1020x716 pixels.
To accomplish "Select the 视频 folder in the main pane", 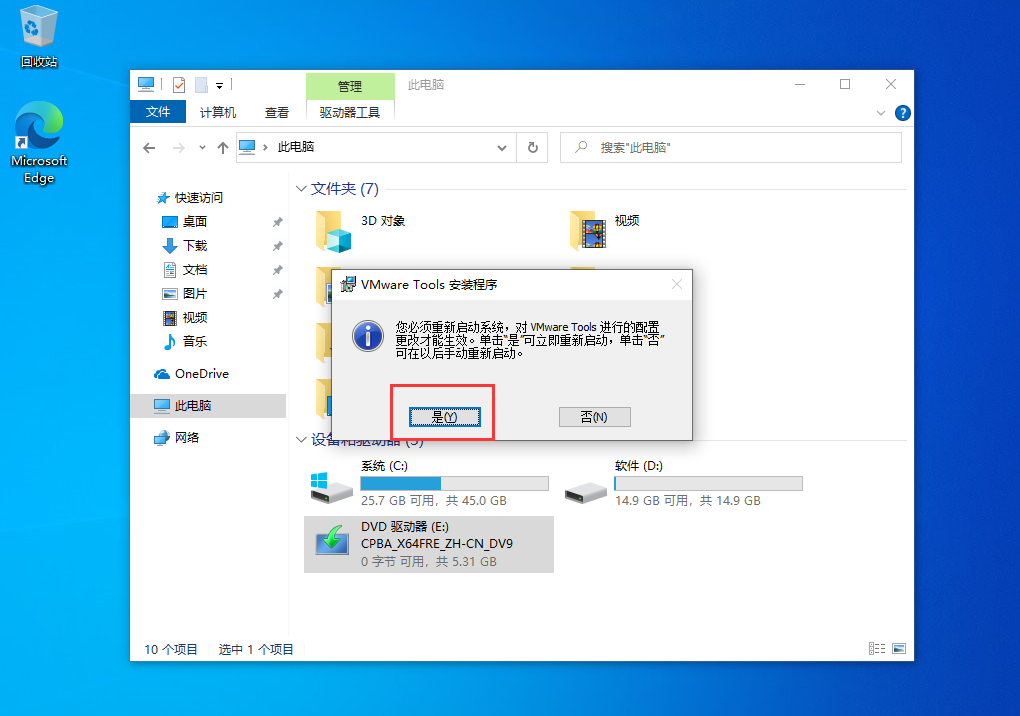I will click(605, 231).
